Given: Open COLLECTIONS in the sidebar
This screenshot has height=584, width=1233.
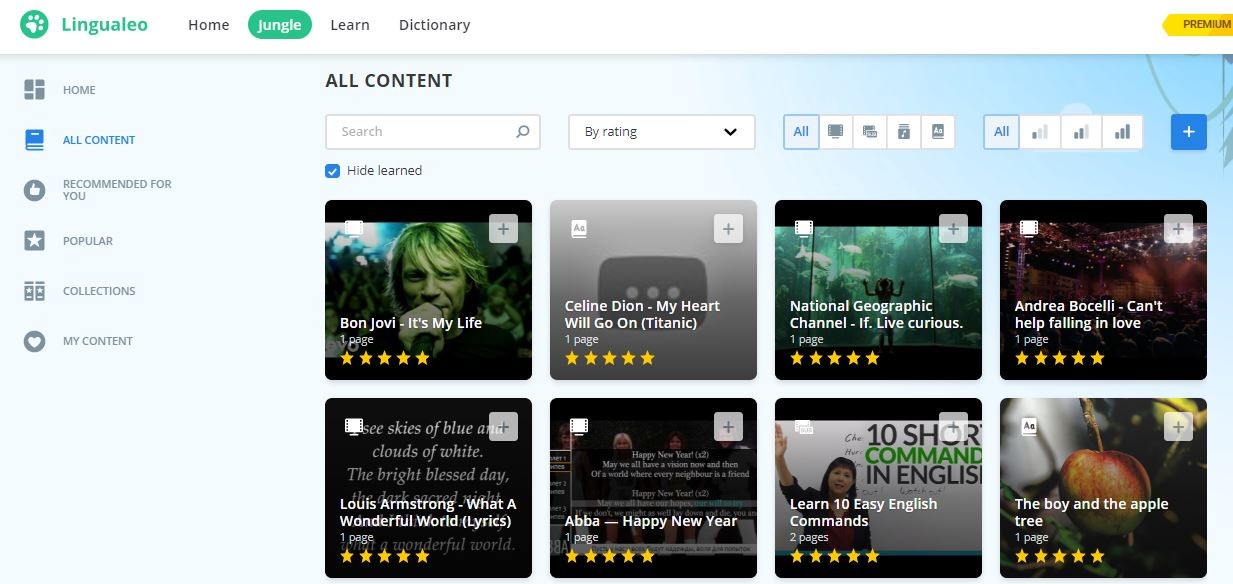Looking at the screenshot, I should 99,291.
